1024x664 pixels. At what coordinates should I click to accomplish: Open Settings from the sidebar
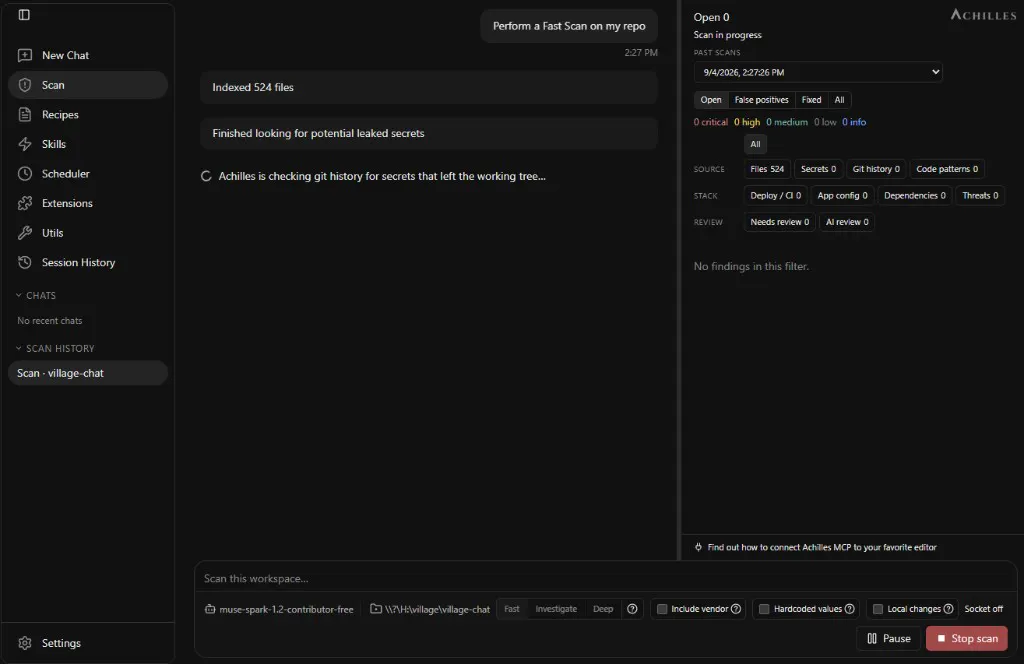click(x=88, y=643)
